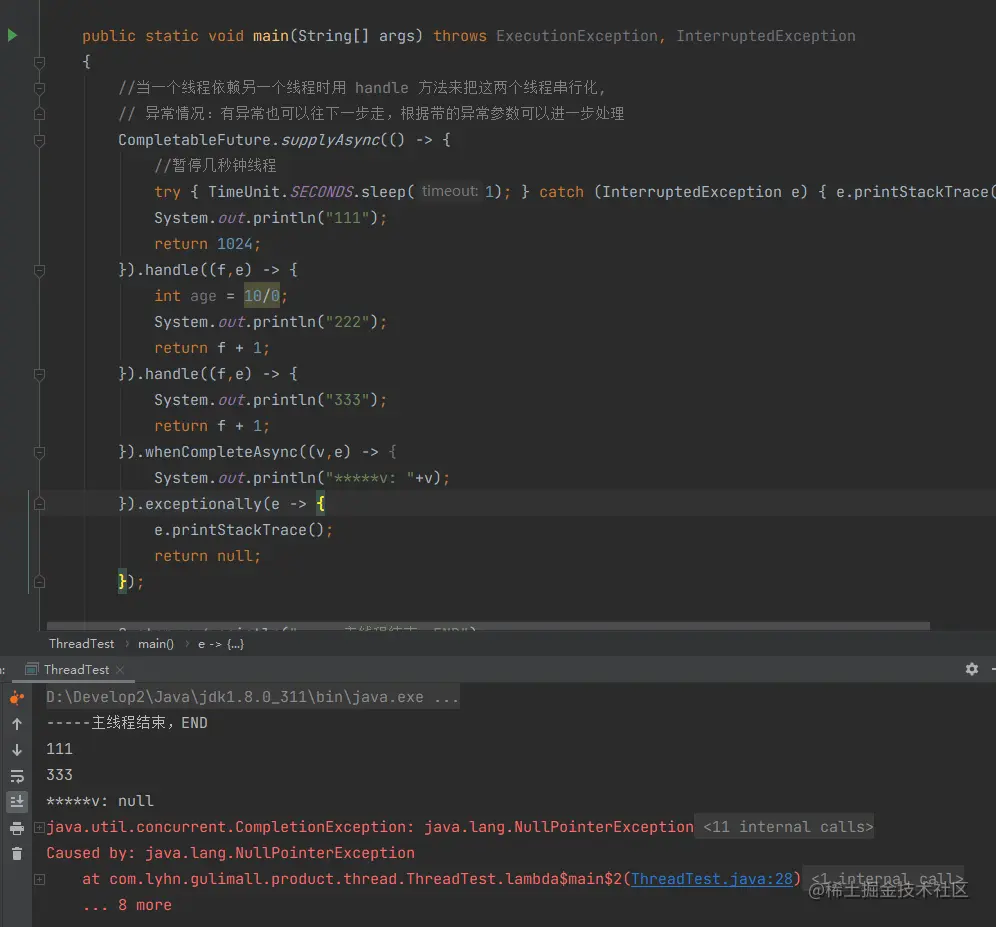Fold marker at second Chinese comment line

[39, 114]
